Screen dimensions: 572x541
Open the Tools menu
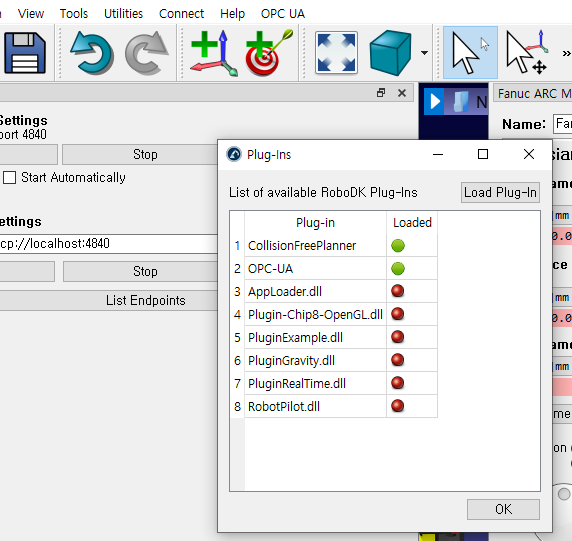tap(74, 13)
